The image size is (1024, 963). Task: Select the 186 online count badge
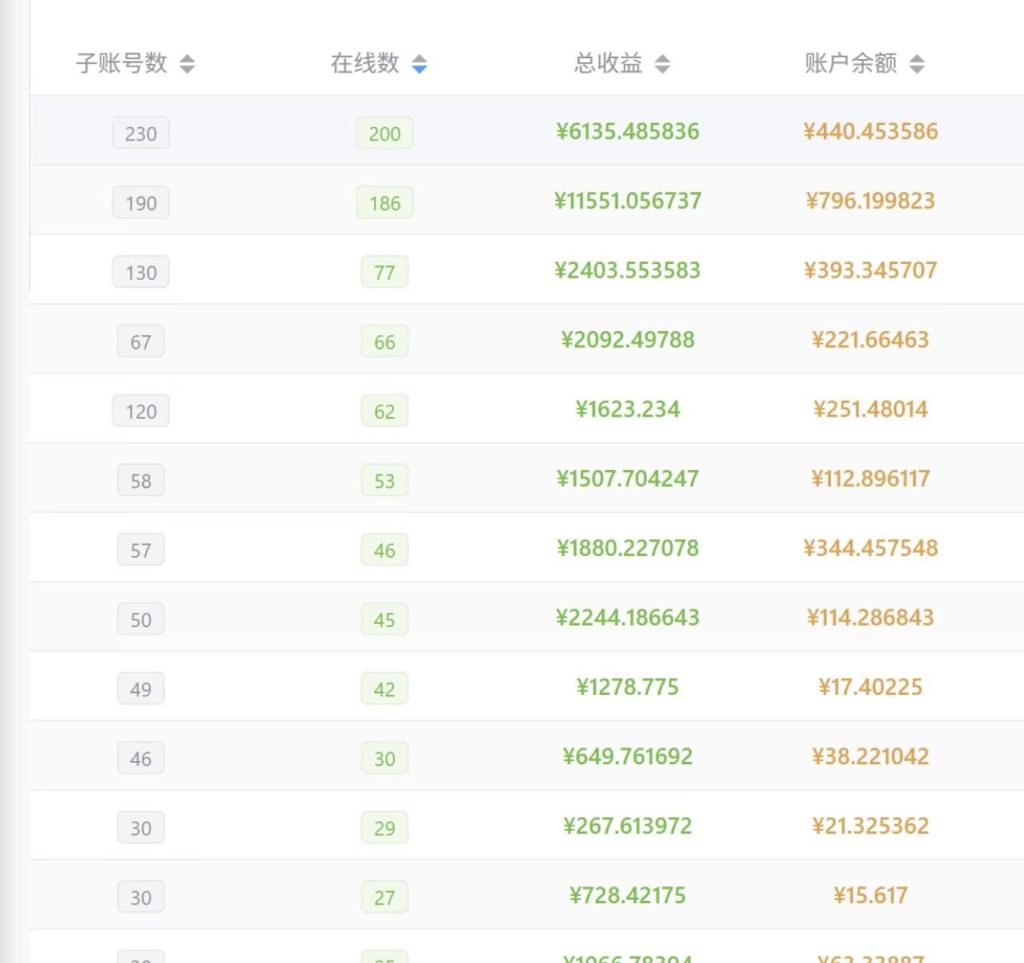point(385,203)
